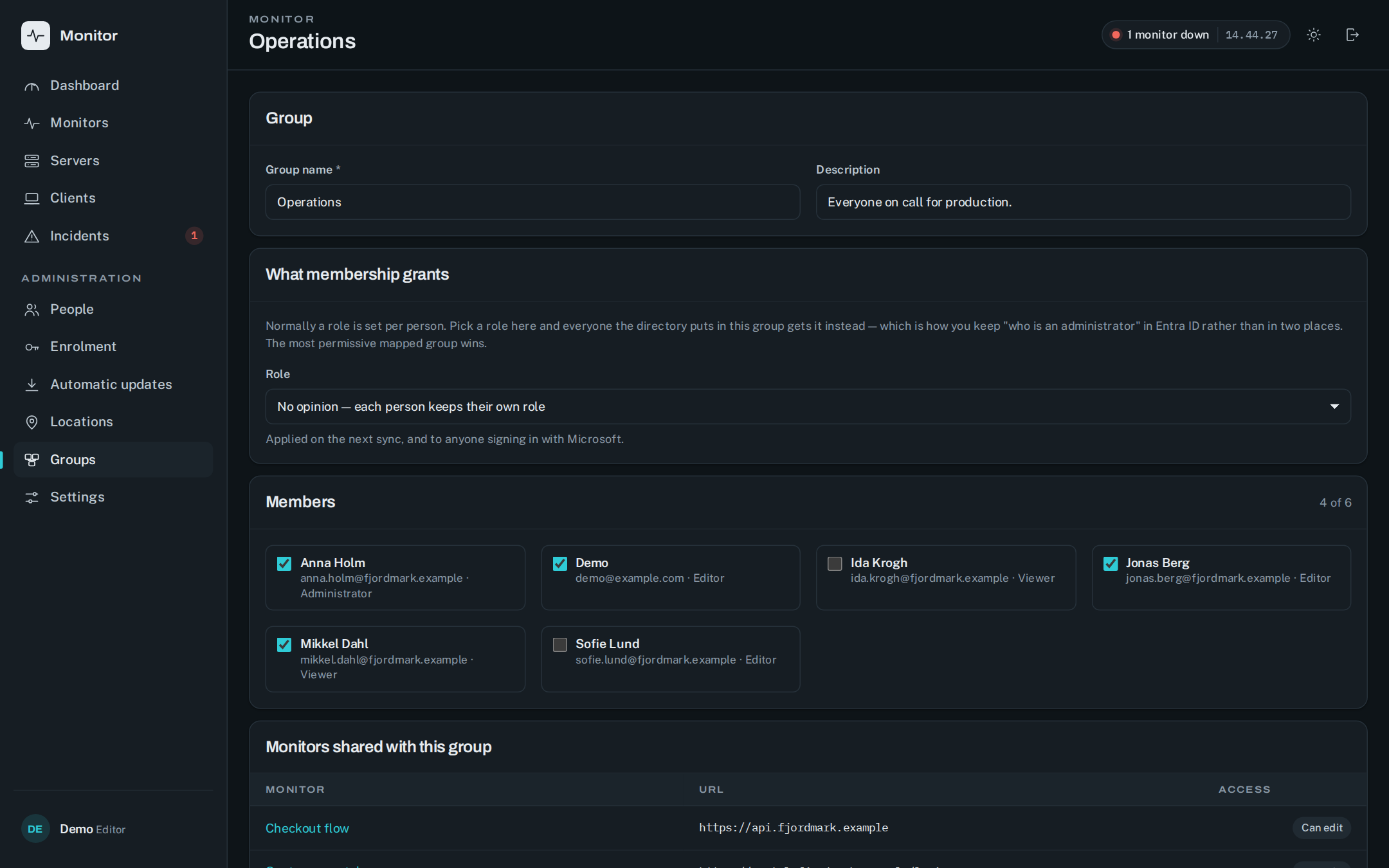Screen dimensions: 1389x868
Task: Click the Automatic updates download icon
Action: pyautogui.click(x=32, y=384)
